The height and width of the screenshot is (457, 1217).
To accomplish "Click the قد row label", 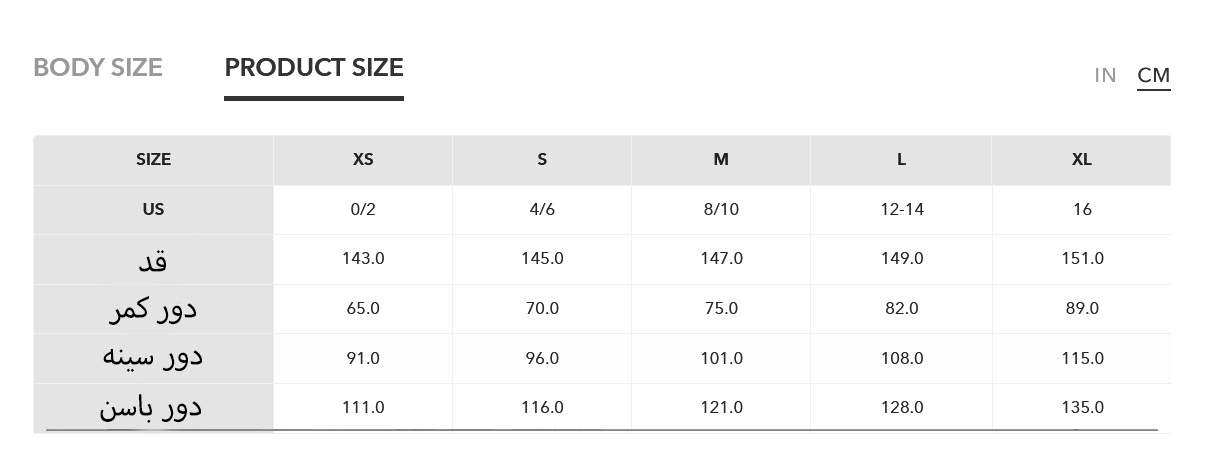I will coord(153,260).
